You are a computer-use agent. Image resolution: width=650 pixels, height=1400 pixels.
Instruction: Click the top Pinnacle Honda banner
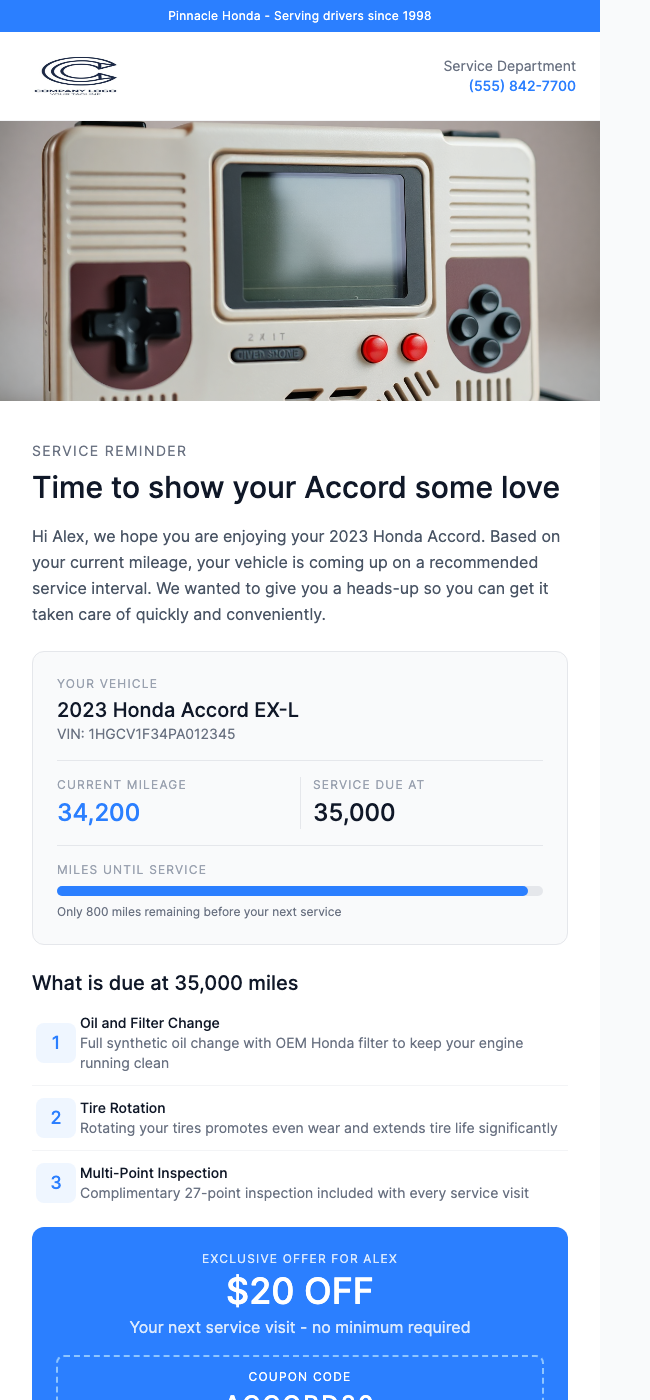coord(300,16)
